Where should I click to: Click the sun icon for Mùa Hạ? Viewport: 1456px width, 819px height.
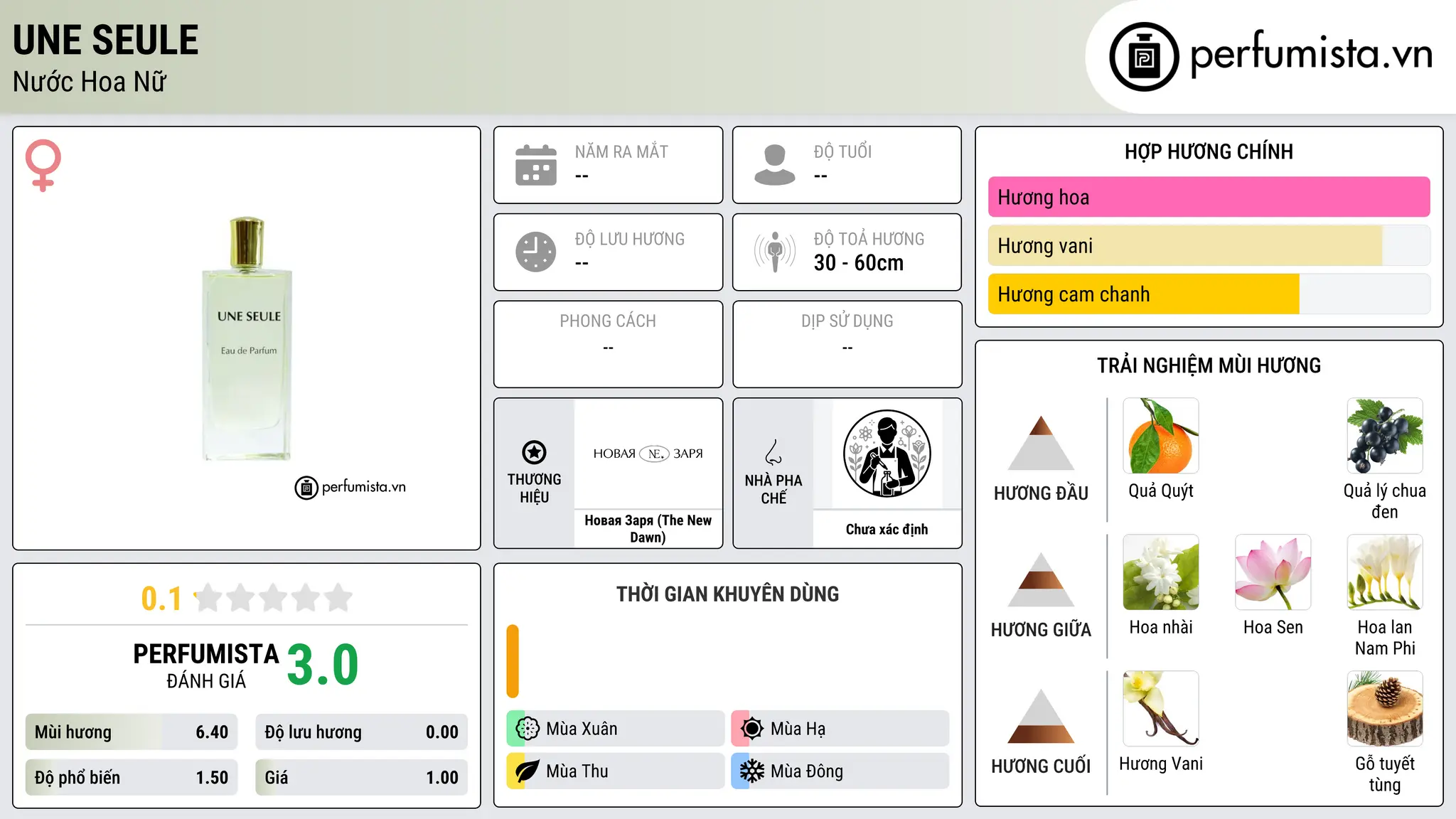tap(752, 729)
